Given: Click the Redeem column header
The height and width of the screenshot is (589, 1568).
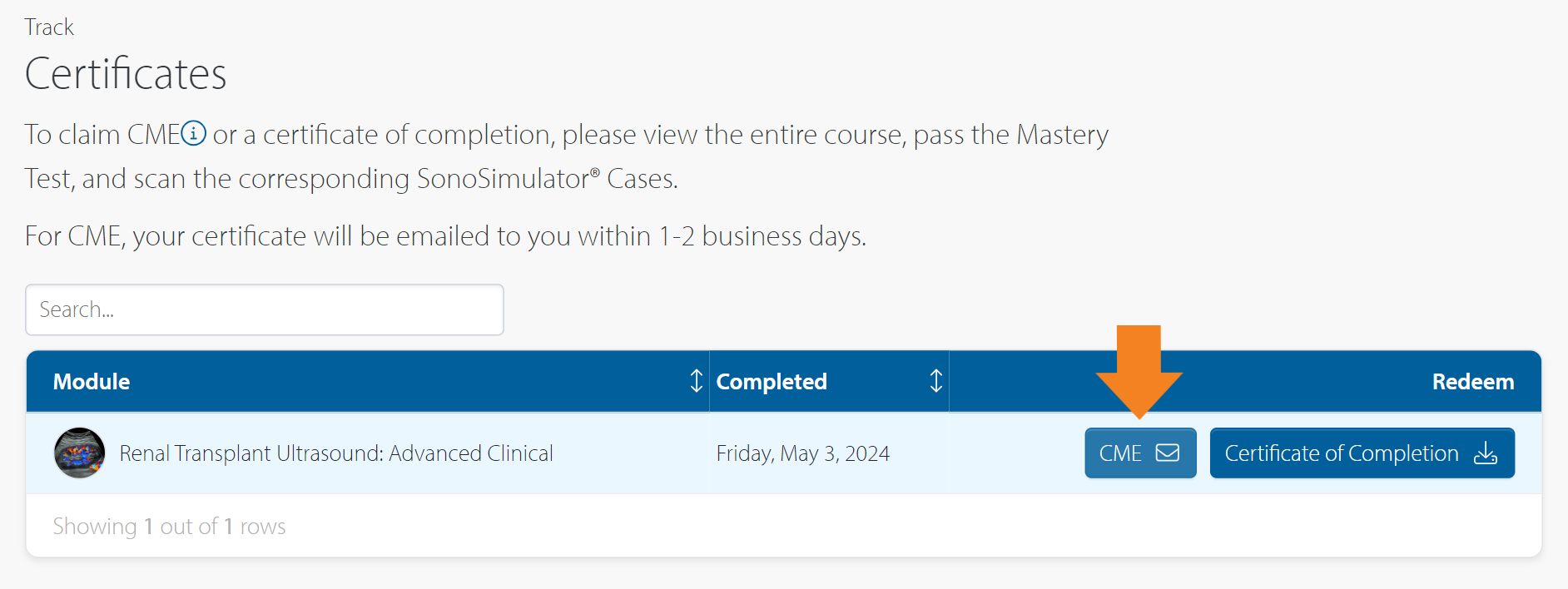Looking at the screenshot, I should tap(1472, 382).
